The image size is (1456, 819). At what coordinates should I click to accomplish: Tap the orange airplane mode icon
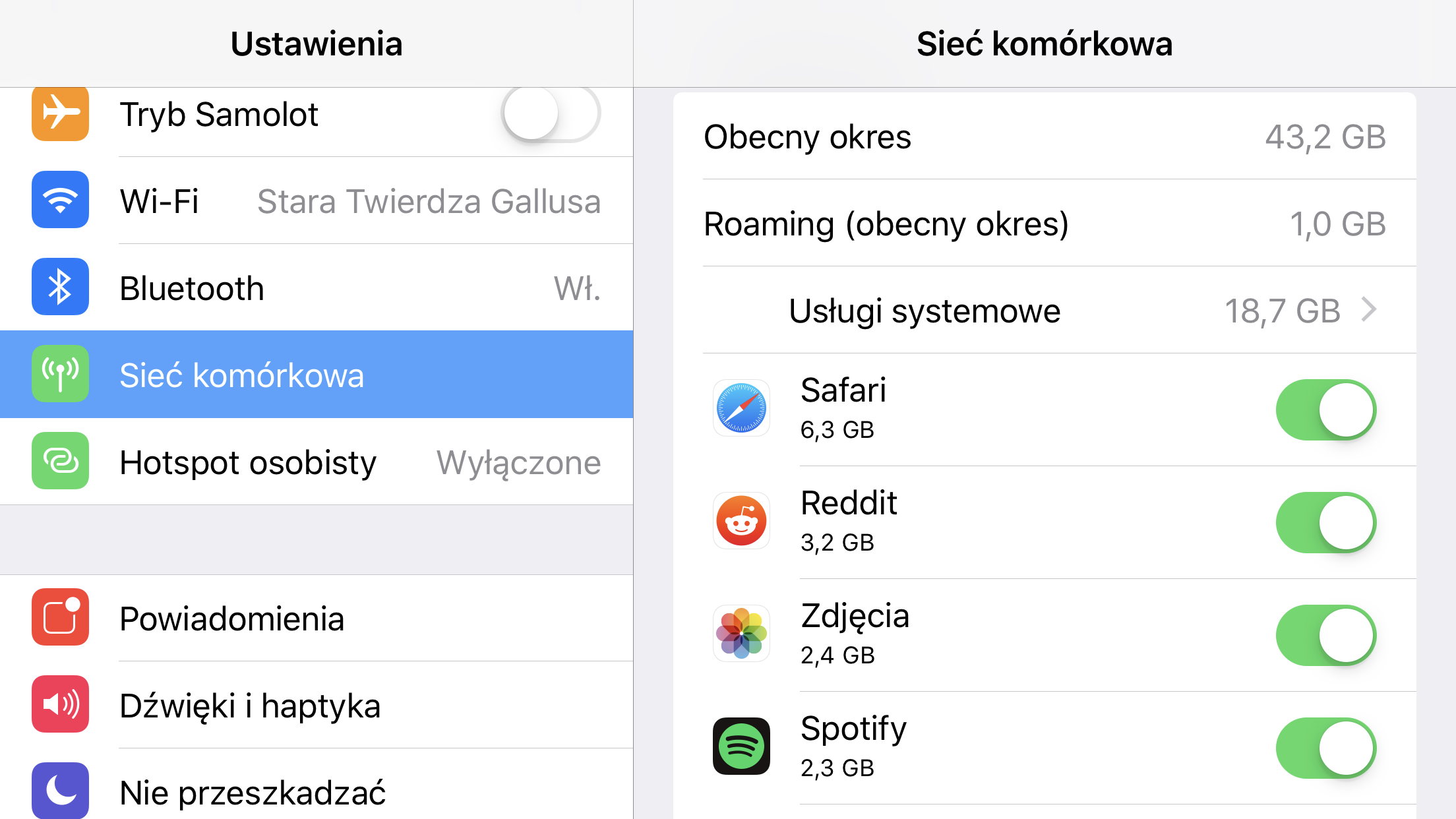pyautogui.click(x=60, y=113)
